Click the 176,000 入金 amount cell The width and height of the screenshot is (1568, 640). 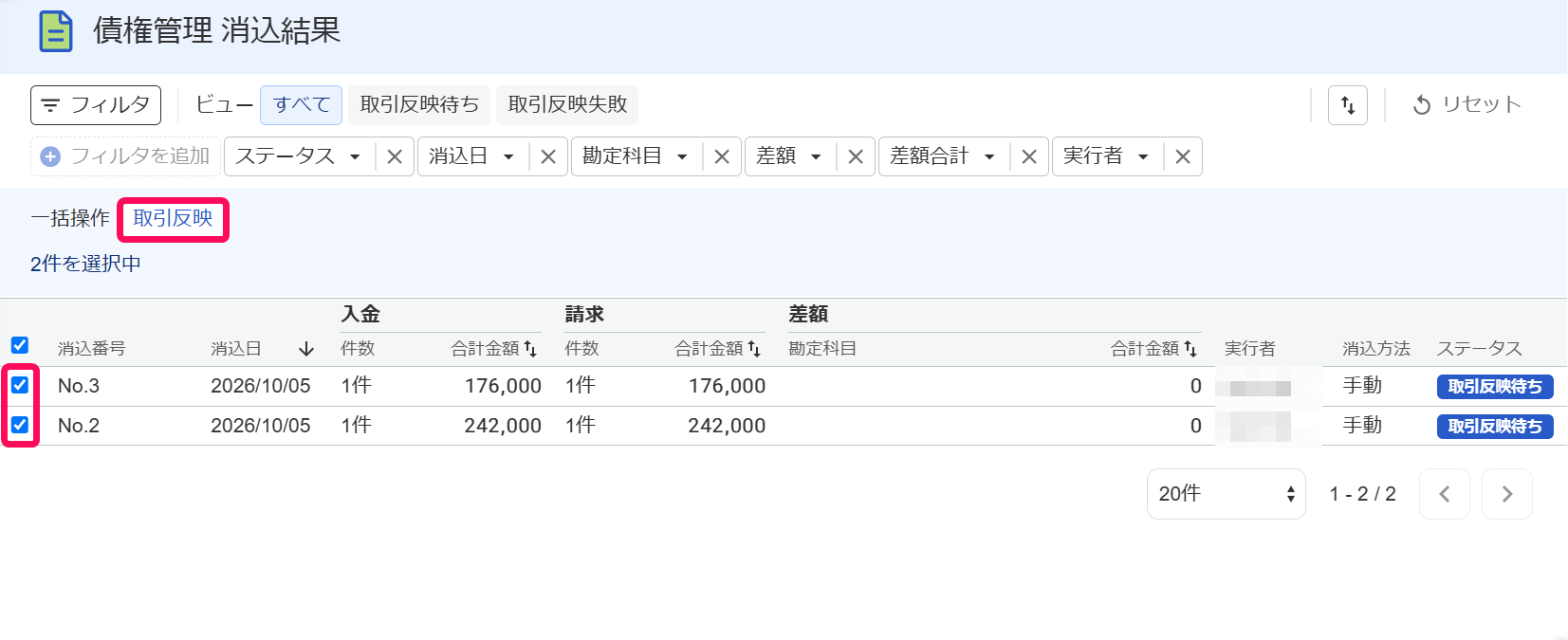coord(503,386)
